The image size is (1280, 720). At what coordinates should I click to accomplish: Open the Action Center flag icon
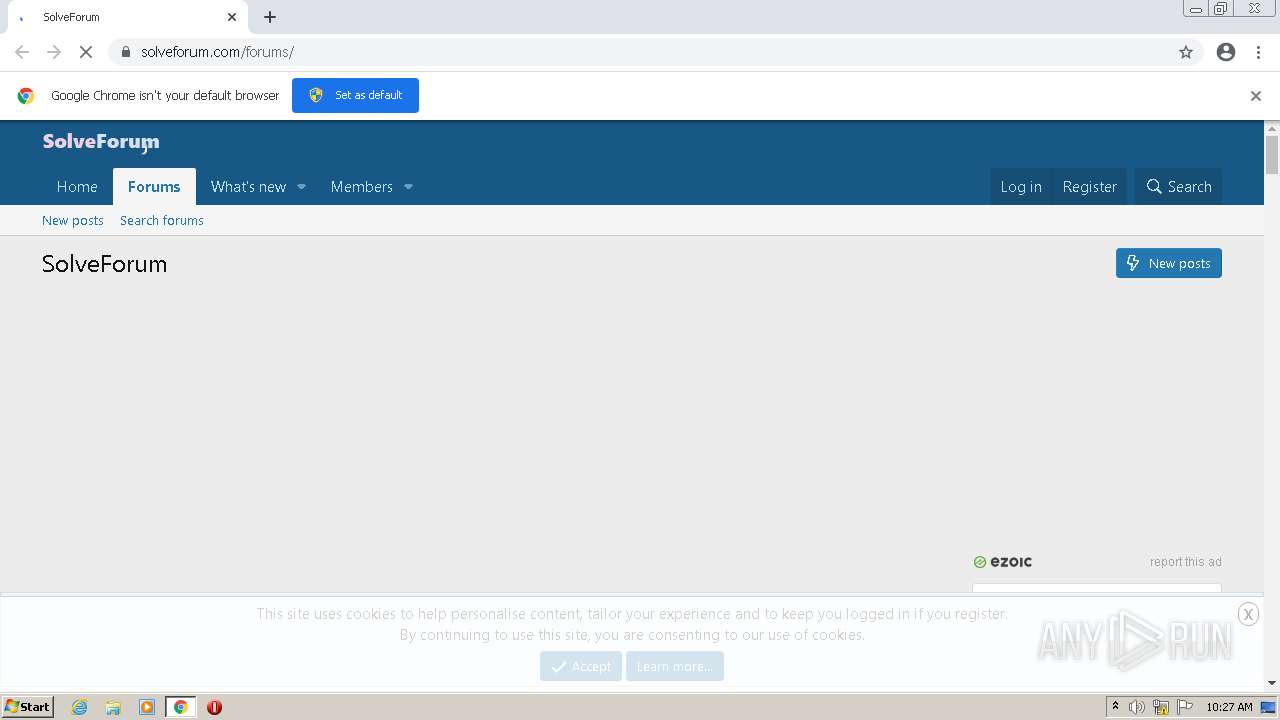[x=1185, y=707]
